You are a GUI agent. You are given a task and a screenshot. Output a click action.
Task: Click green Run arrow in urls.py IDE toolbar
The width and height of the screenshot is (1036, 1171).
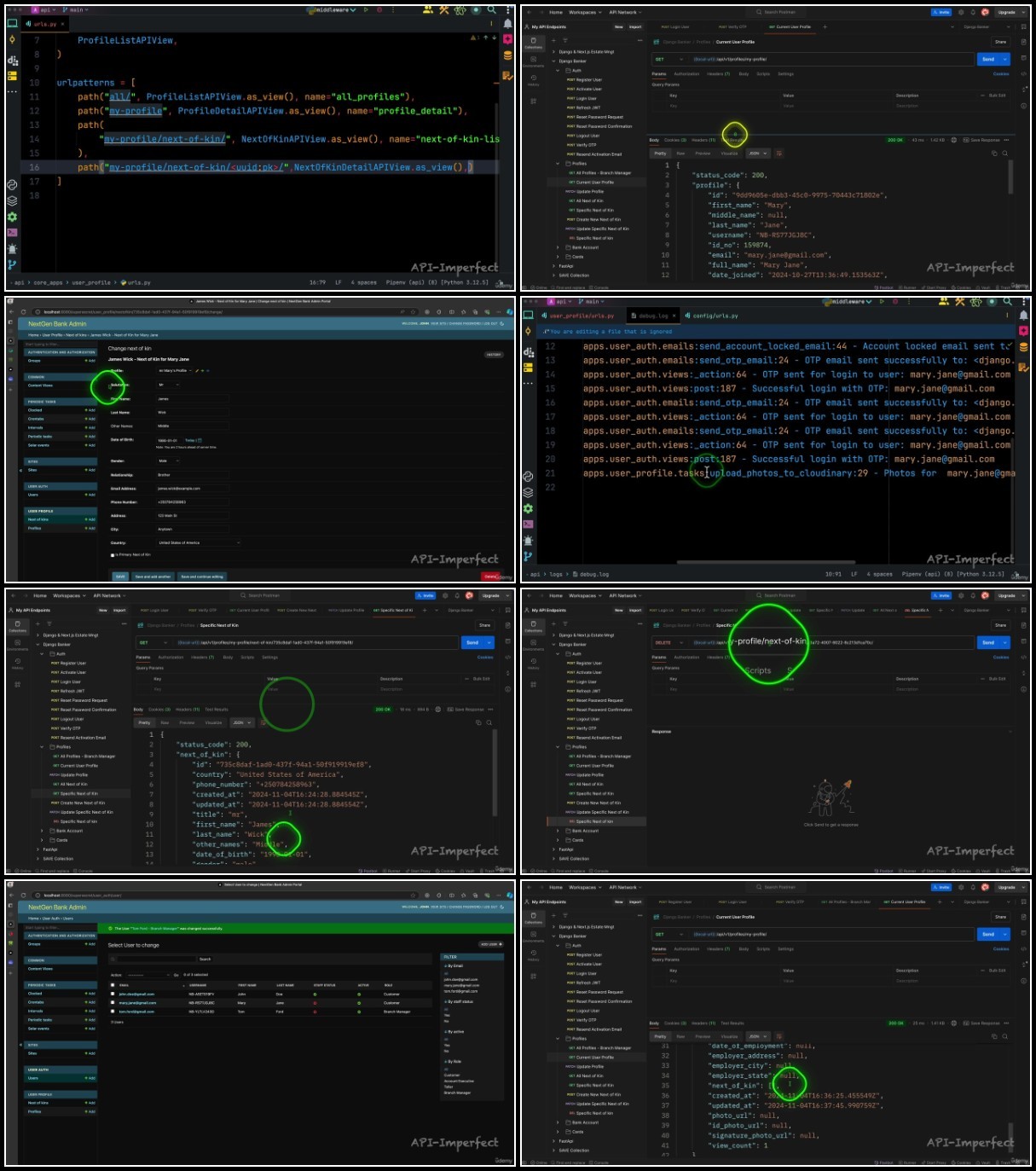(366, 10)
